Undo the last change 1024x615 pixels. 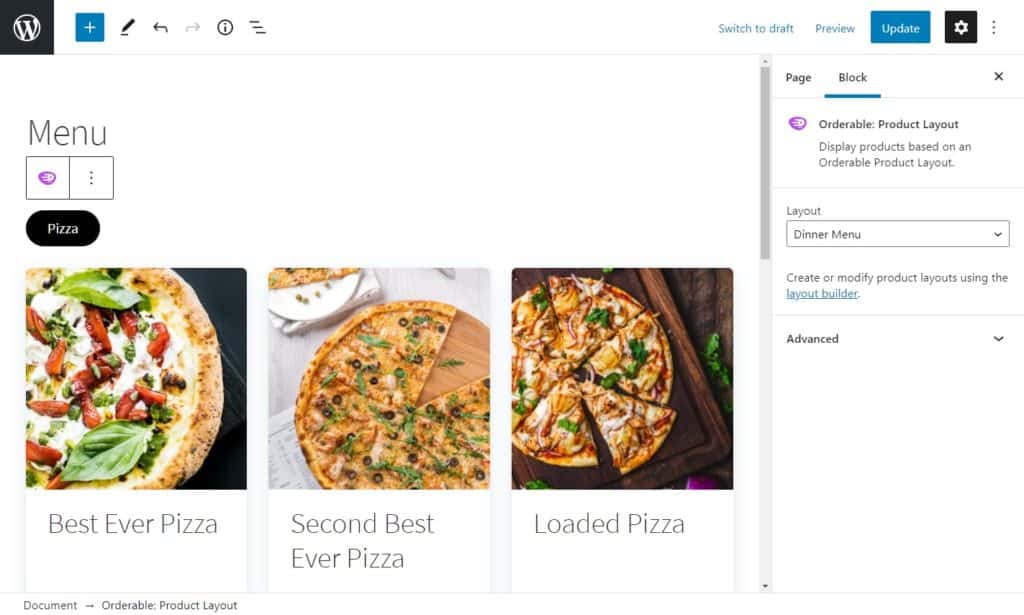tap(160, 27)
